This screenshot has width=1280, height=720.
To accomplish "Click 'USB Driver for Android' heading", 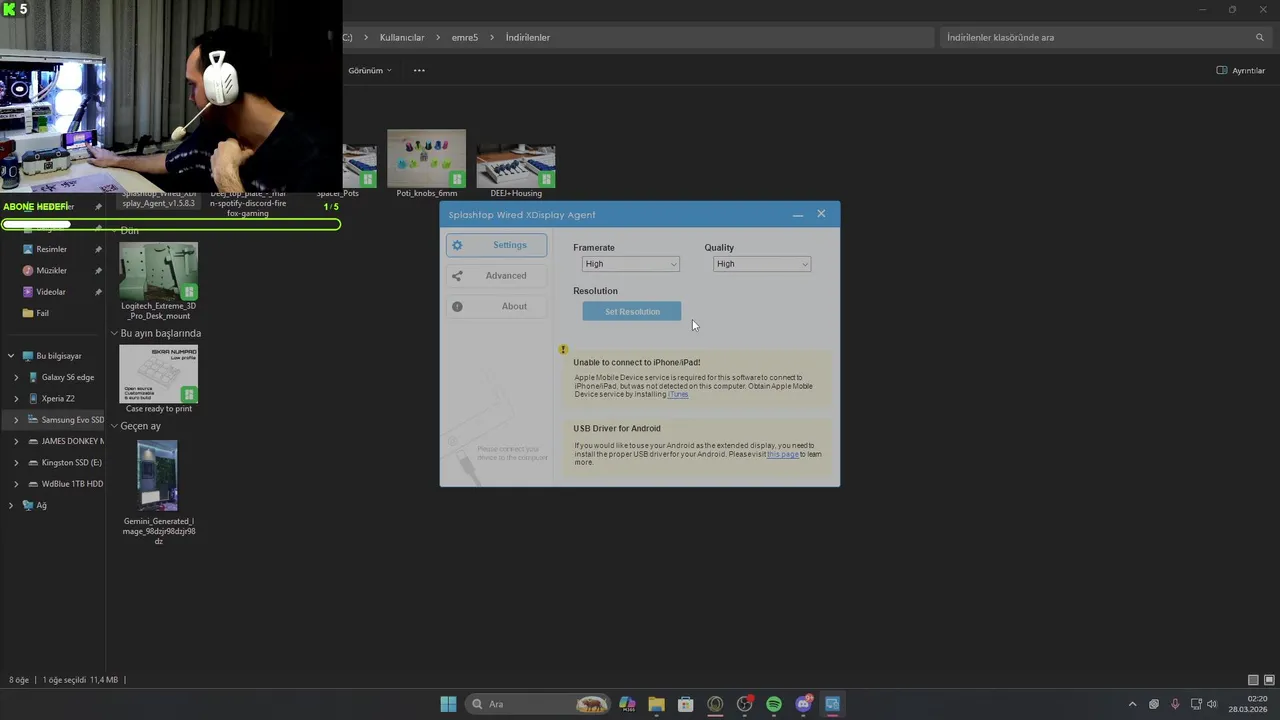I will pos(617,428).
